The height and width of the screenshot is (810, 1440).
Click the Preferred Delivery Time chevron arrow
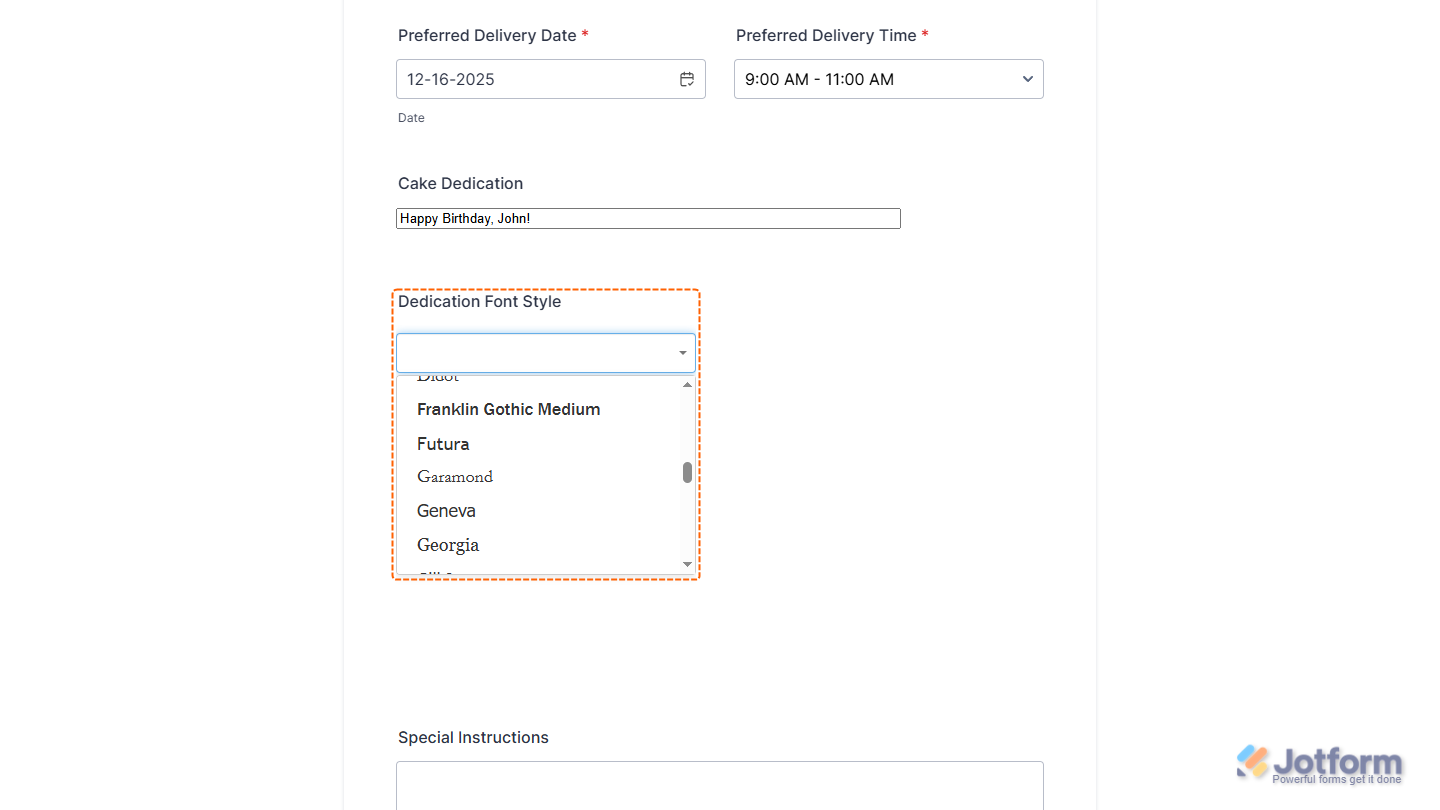(x=1027, y=79)
